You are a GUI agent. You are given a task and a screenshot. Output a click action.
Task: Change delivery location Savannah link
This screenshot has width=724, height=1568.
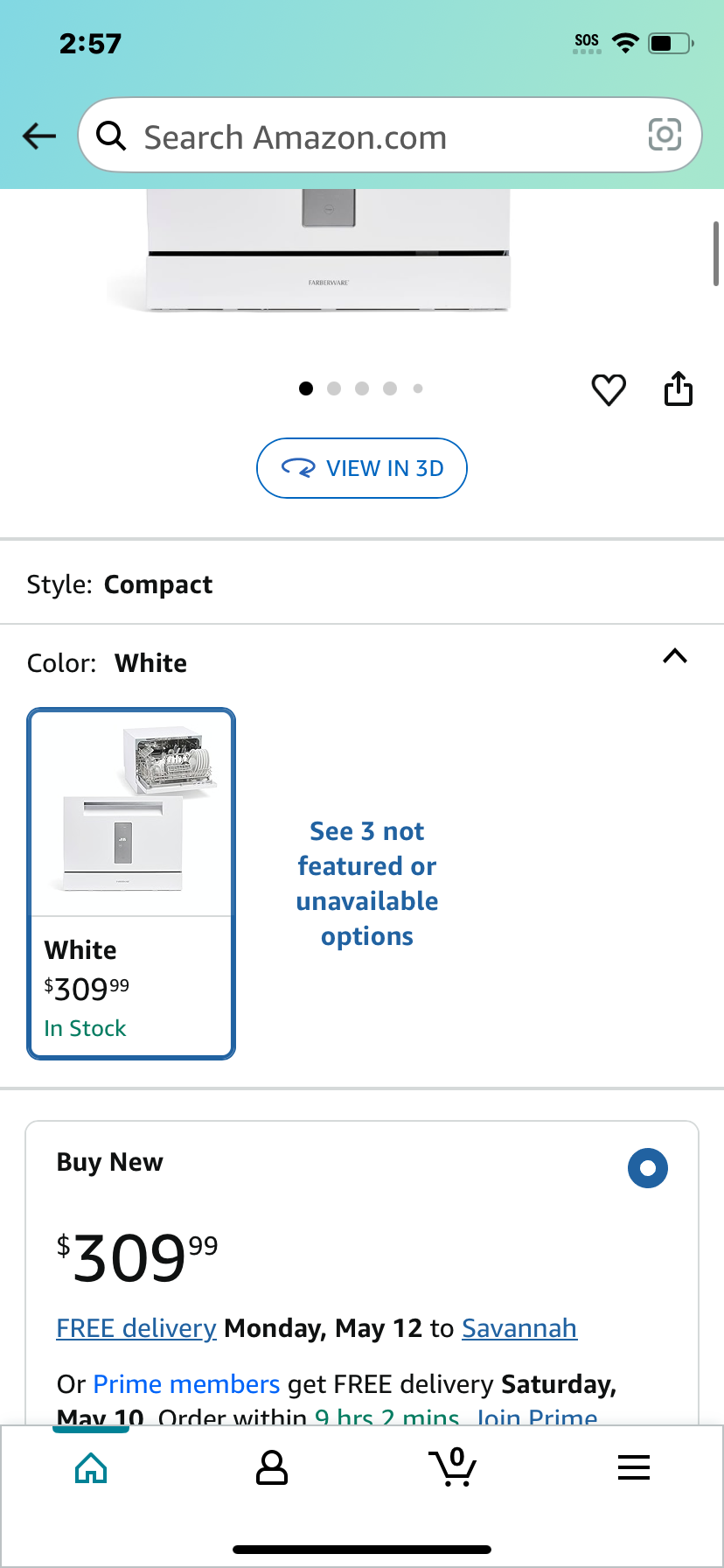(519, 1328)
